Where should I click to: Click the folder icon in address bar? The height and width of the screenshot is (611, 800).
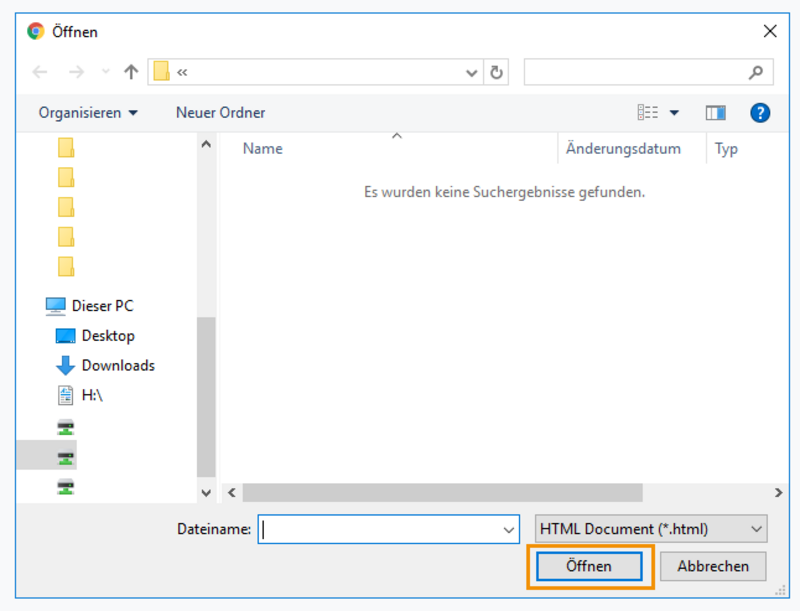(x=161, y=71)
